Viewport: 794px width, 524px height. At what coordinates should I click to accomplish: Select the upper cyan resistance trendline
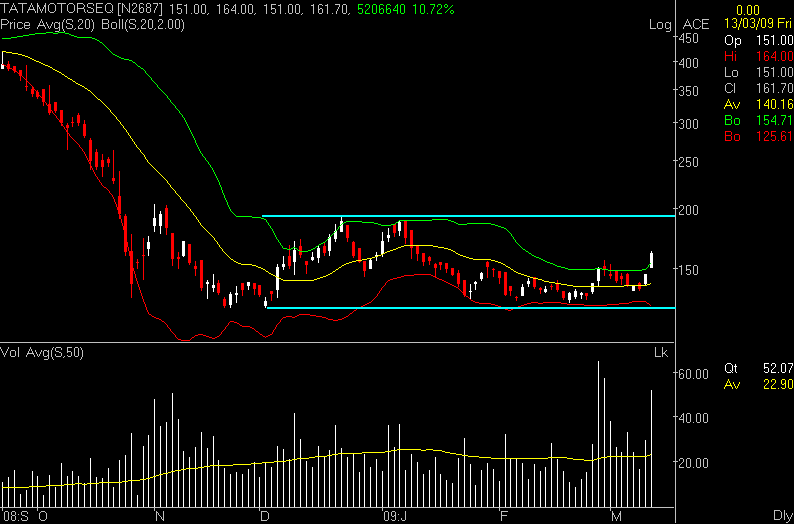click(468, 216)
